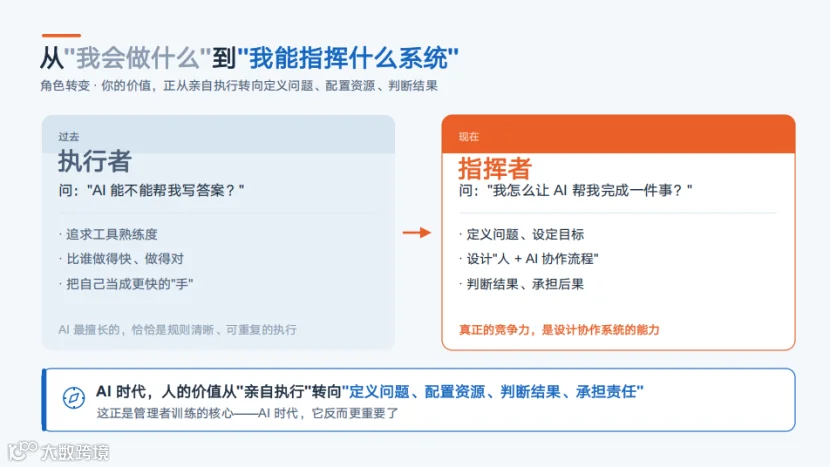Click footnote "AI 最擅长的，恰恰是规则清晰、可重复的执行"
Screen dimensions: 830x468
click(177, 330)
